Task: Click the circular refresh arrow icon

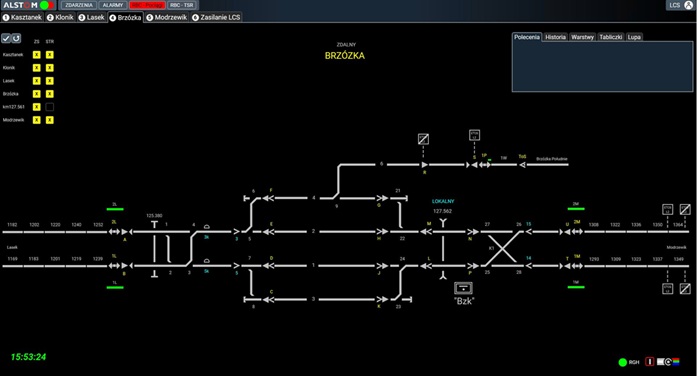Action: coord(16,38)
